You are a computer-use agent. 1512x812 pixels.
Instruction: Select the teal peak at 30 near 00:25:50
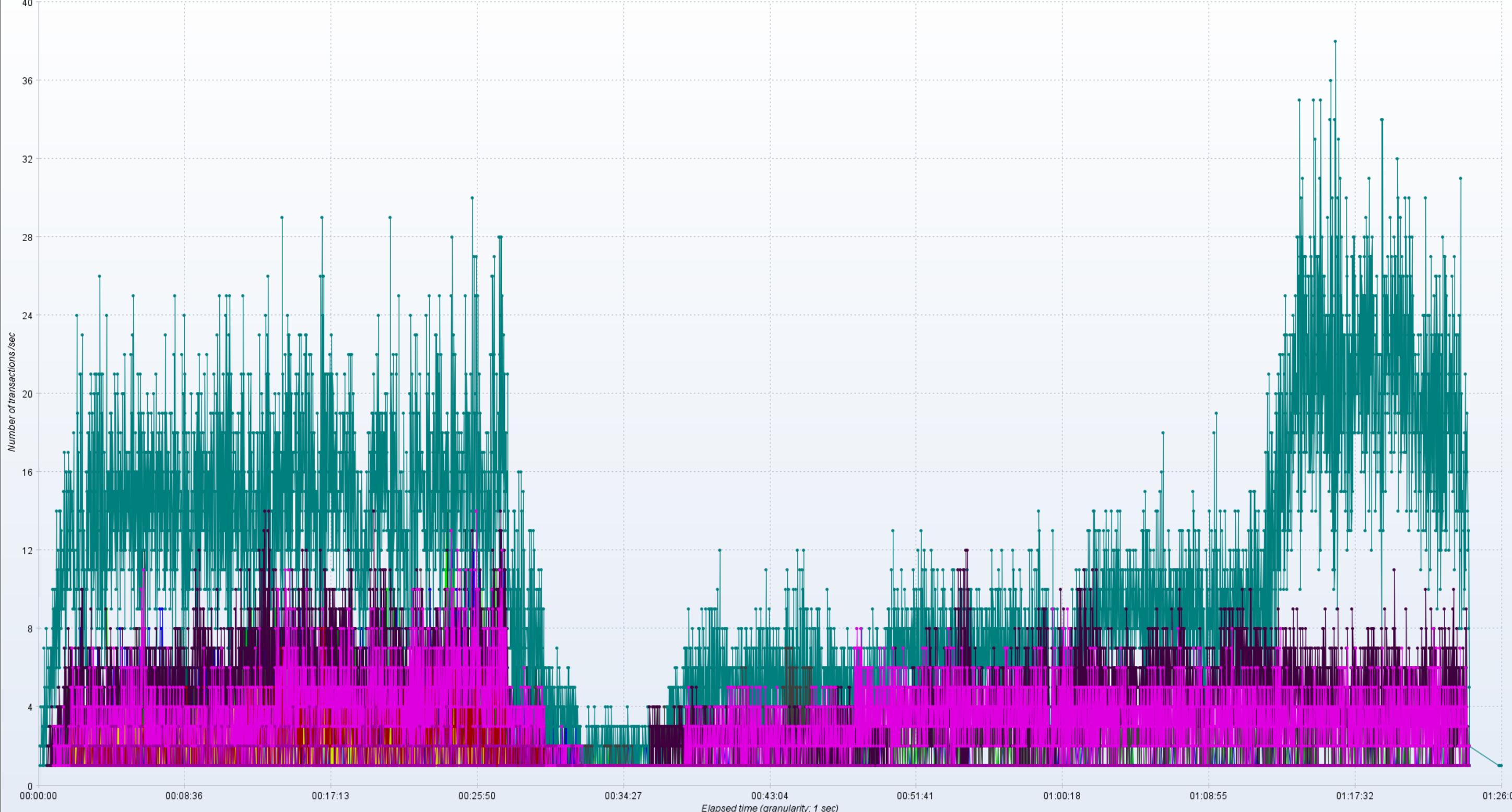pyautogui.click(x=472, y=198)
